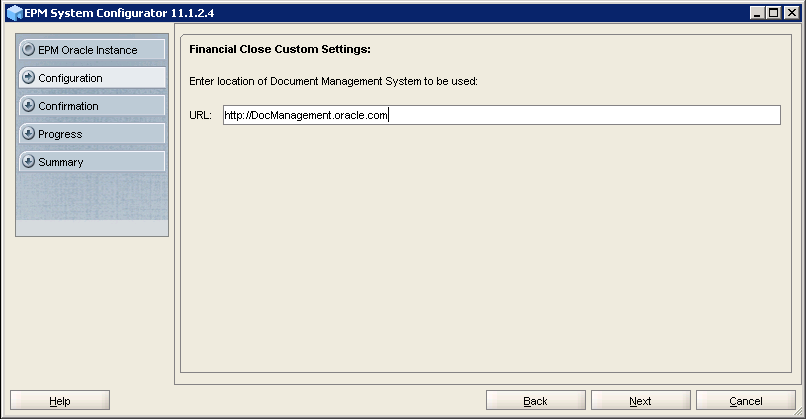The image size is (806, 419).
Task: Click the EPM System Configurator title bar icon
Action: tap(14, 12)
